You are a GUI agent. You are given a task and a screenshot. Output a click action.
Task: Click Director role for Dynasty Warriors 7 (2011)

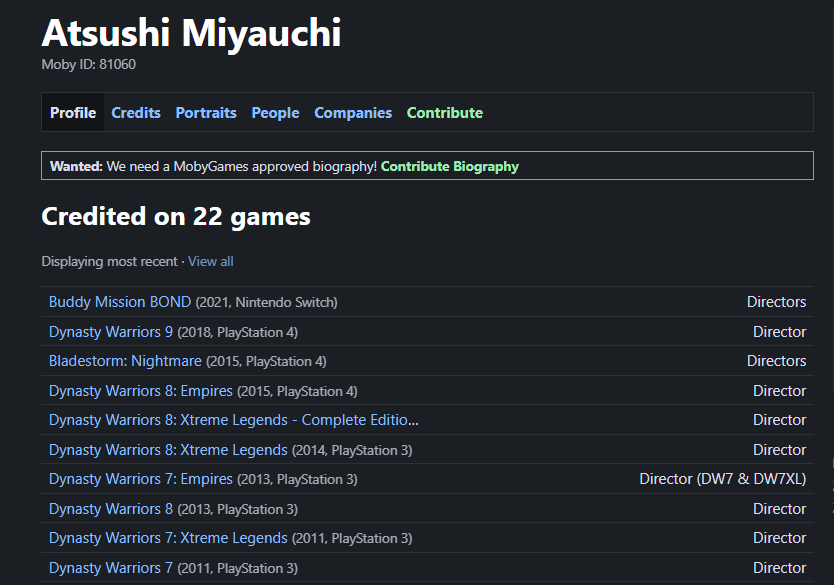point(780,568)
